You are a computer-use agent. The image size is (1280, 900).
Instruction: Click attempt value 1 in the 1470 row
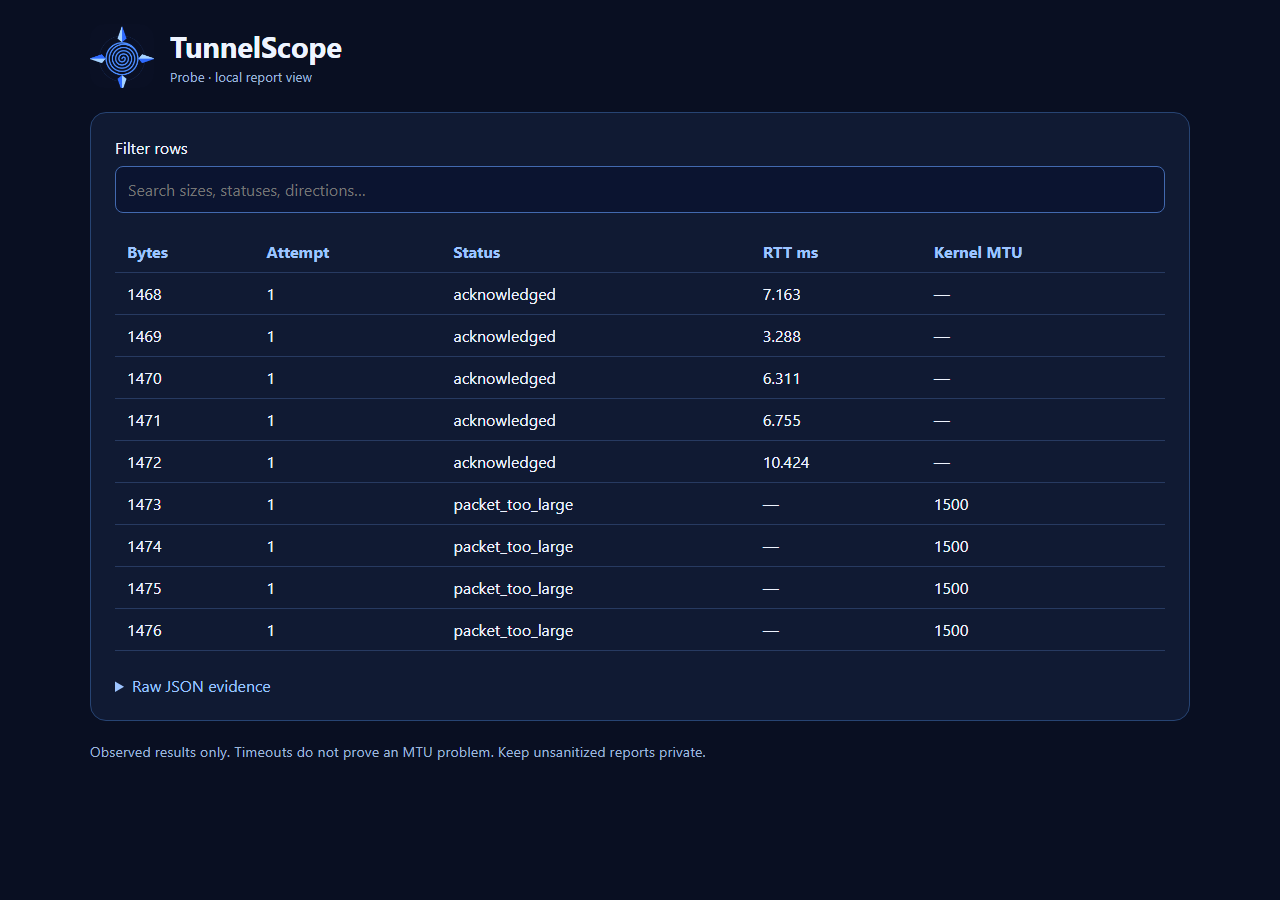tap(271, 379)
